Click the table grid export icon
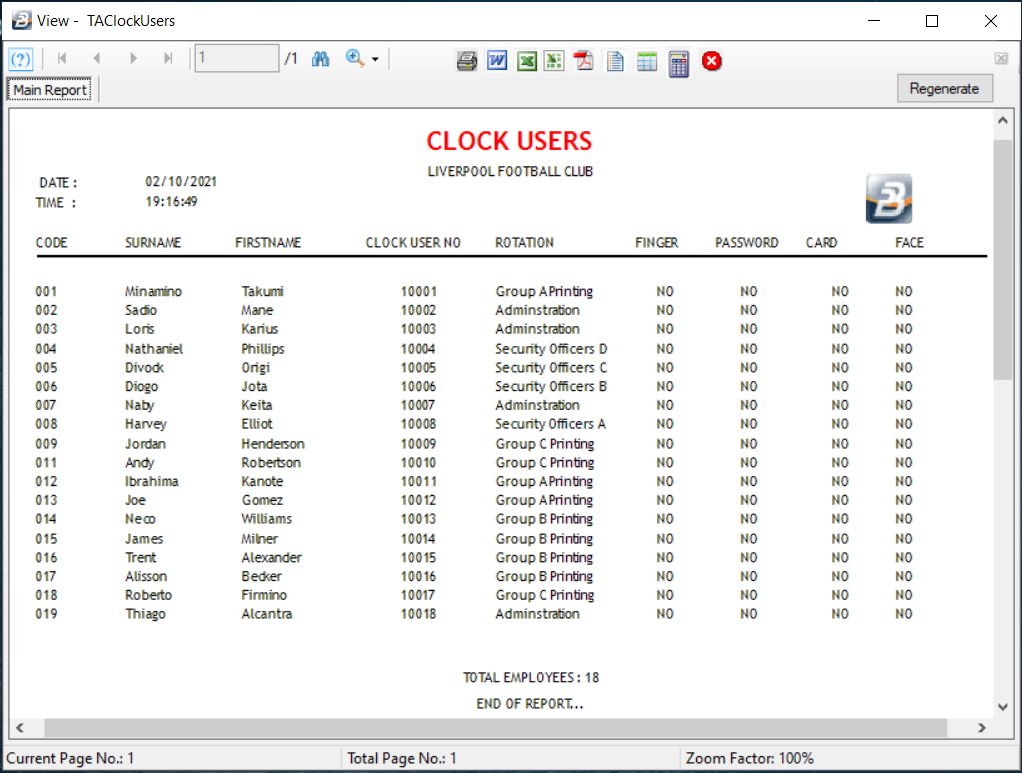 (x=647, y=62)
